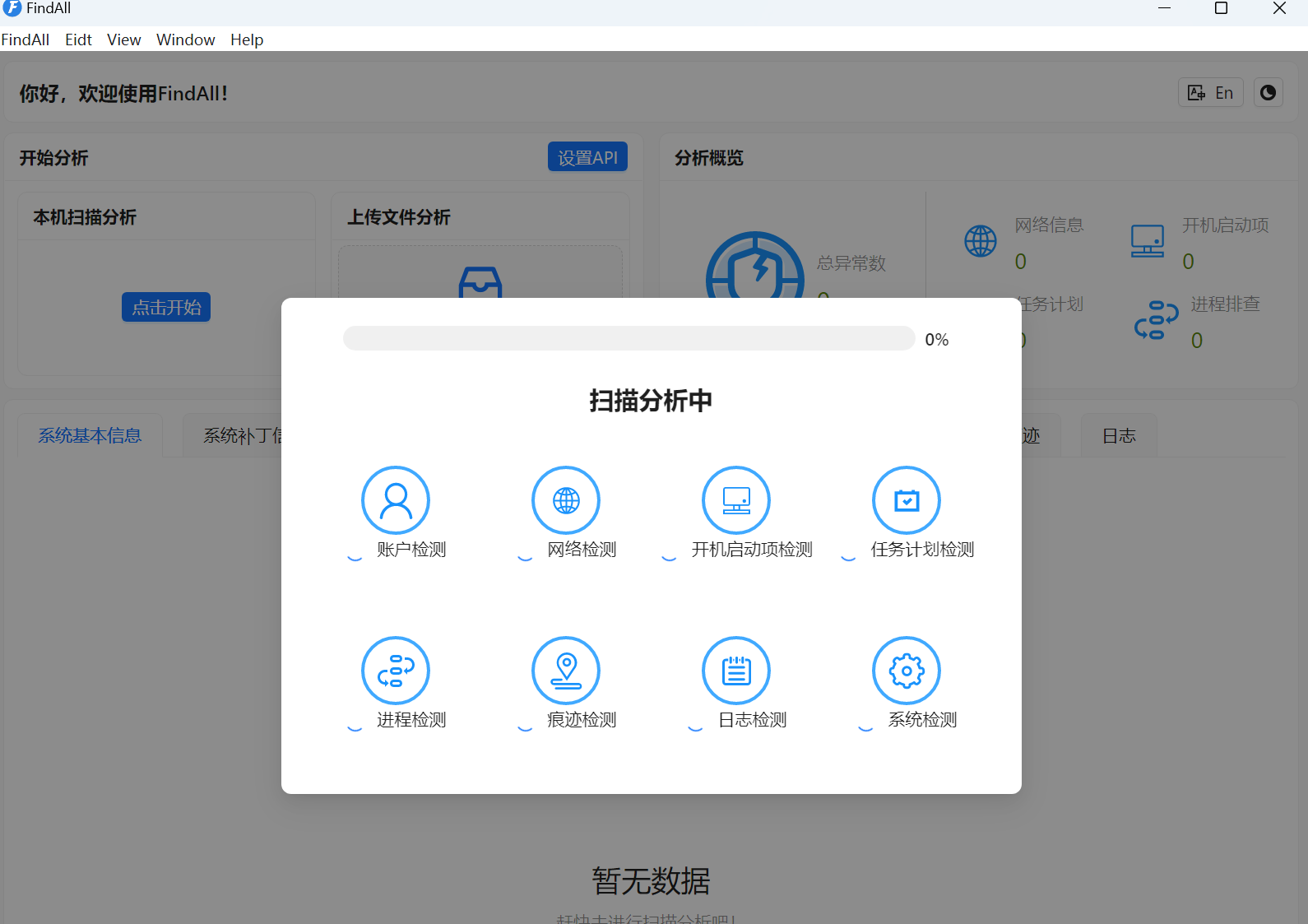The height and width of the screenshot is (924, 1308).
Task: Click the 痕迹检测 location pin icon
Action: 566,671
